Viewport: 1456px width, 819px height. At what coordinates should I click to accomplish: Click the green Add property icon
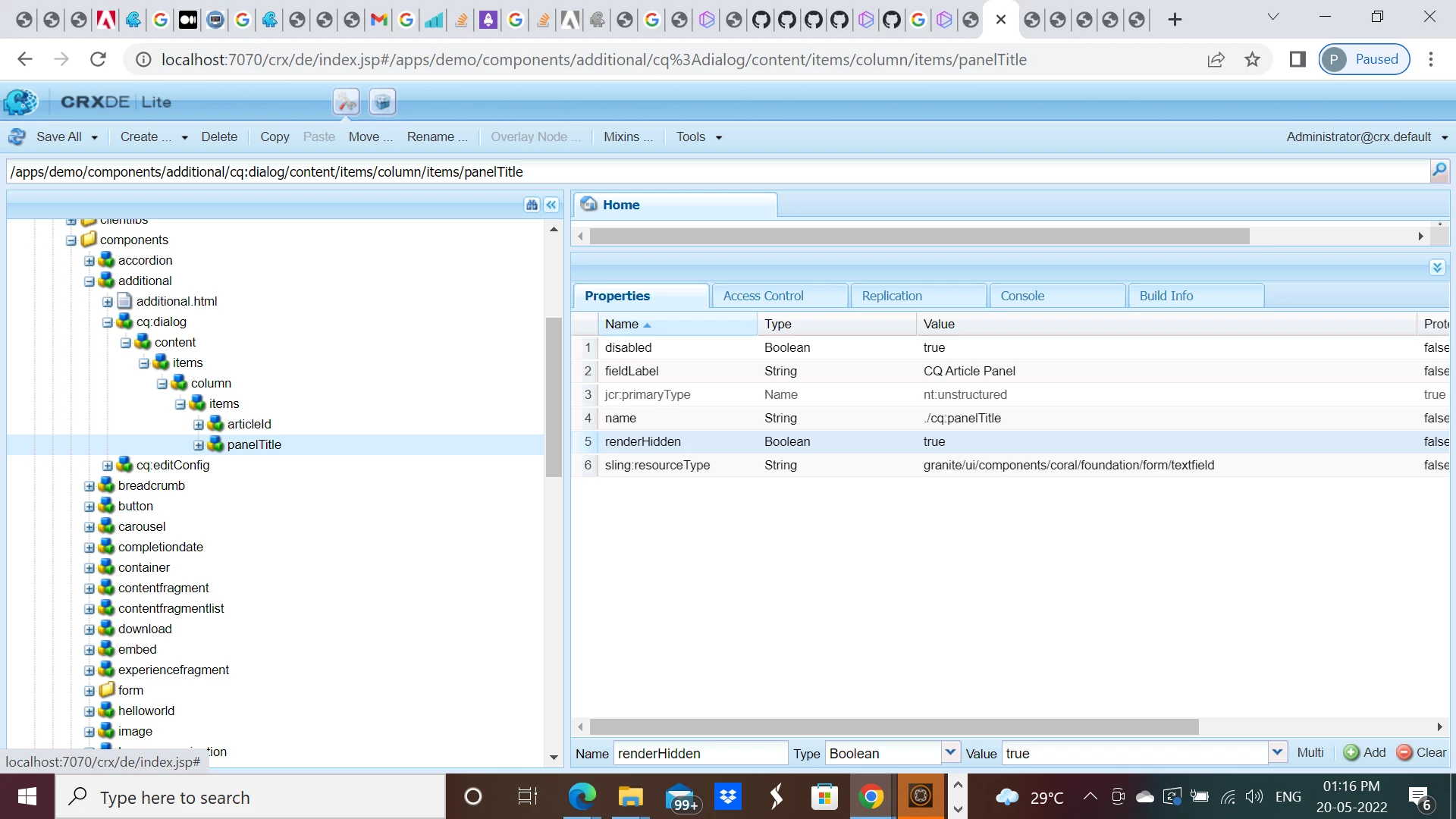pos(1351,752)
